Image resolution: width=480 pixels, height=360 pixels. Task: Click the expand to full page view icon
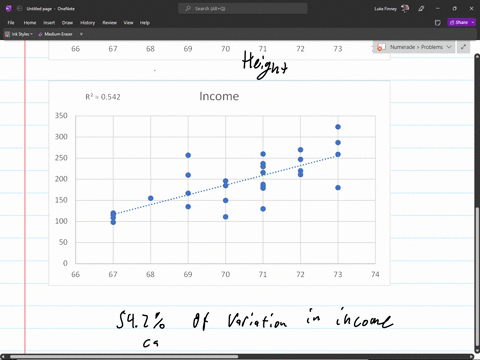463,47
